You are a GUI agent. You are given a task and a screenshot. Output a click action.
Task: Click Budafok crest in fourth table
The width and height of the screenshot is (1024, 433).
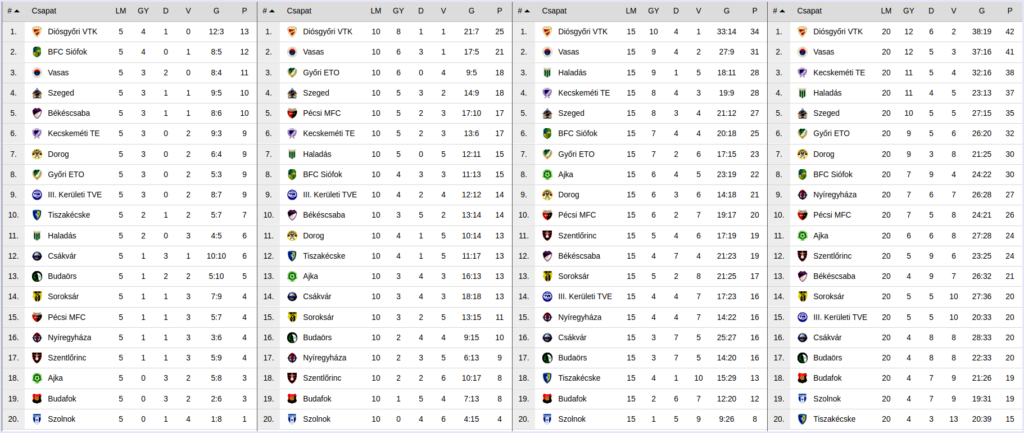(803, 378)
